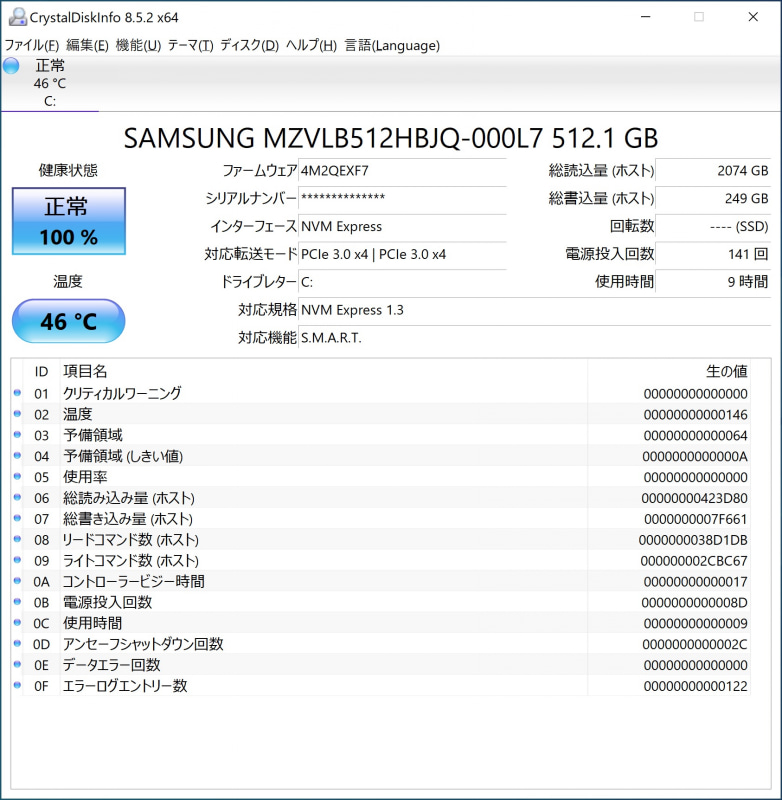Select the データエラー回数 row
The height and width of the screenshot is (800, 782).
pos(381,665)
